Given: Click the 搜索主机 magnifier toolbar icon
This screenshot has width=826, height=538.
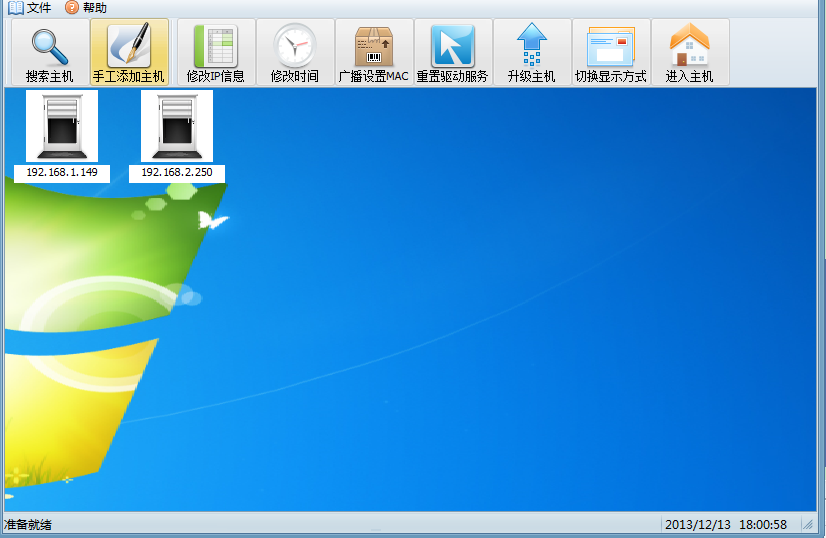Looking at the screenshot, I should 50,47.
